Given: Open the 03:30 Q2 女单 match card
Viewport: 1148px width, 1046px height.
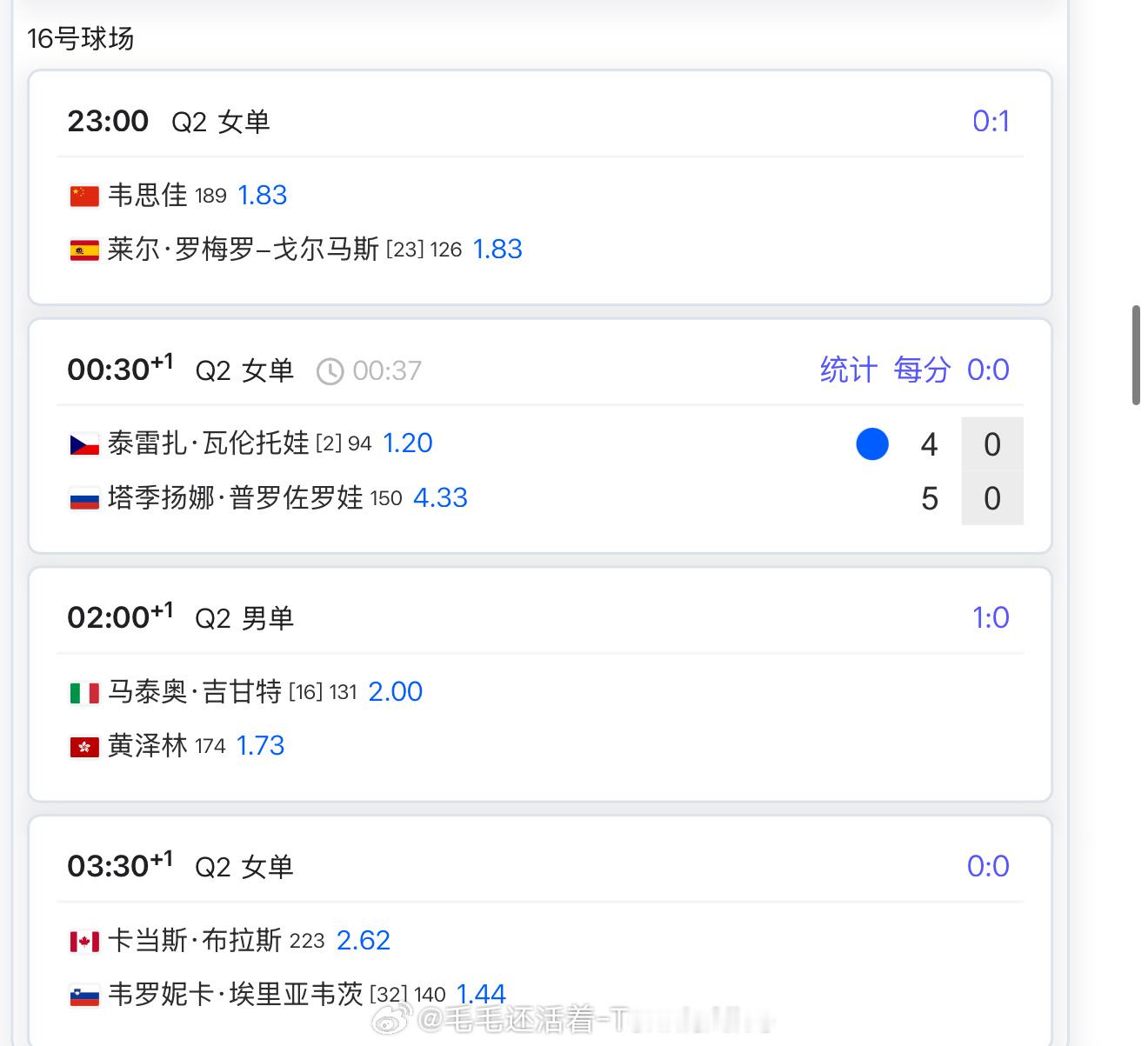Looking at the screenshot, I should coord(540,930).
